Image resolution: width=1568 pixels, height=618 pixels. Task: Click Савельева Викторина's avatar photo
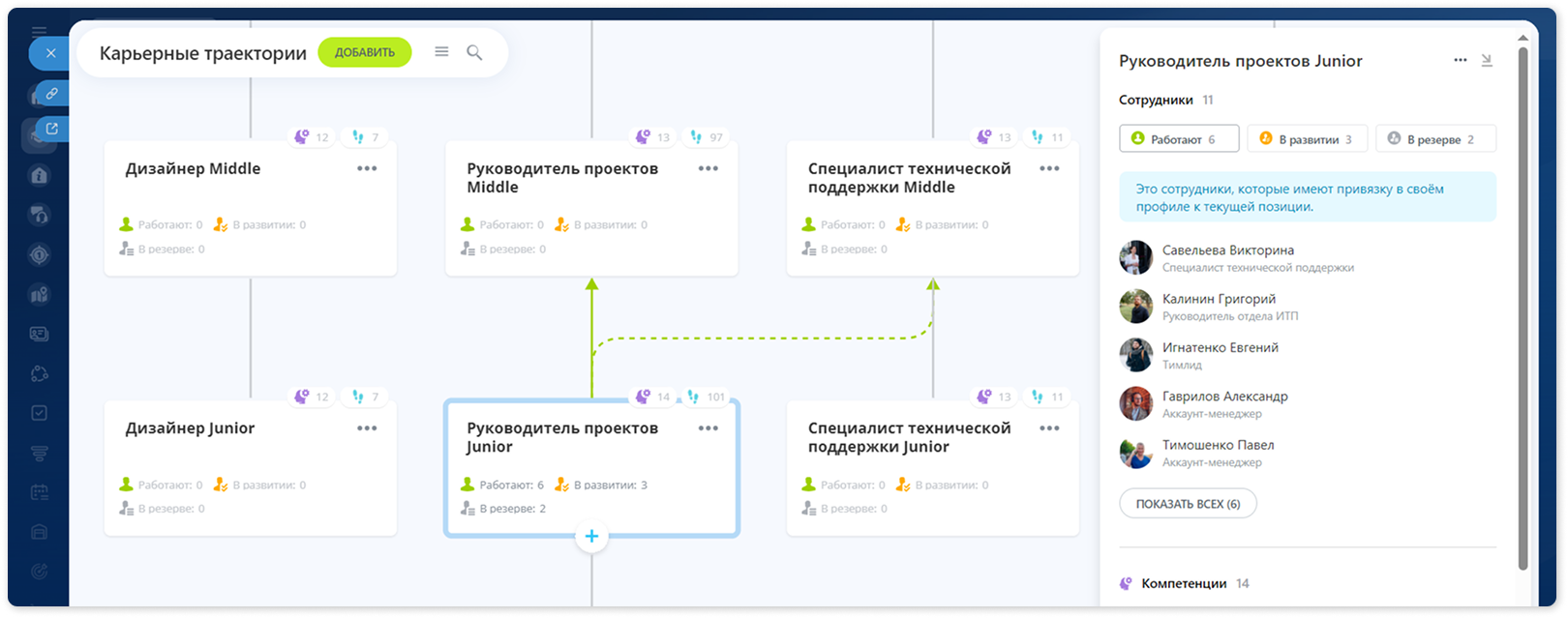pos(1136,258)
